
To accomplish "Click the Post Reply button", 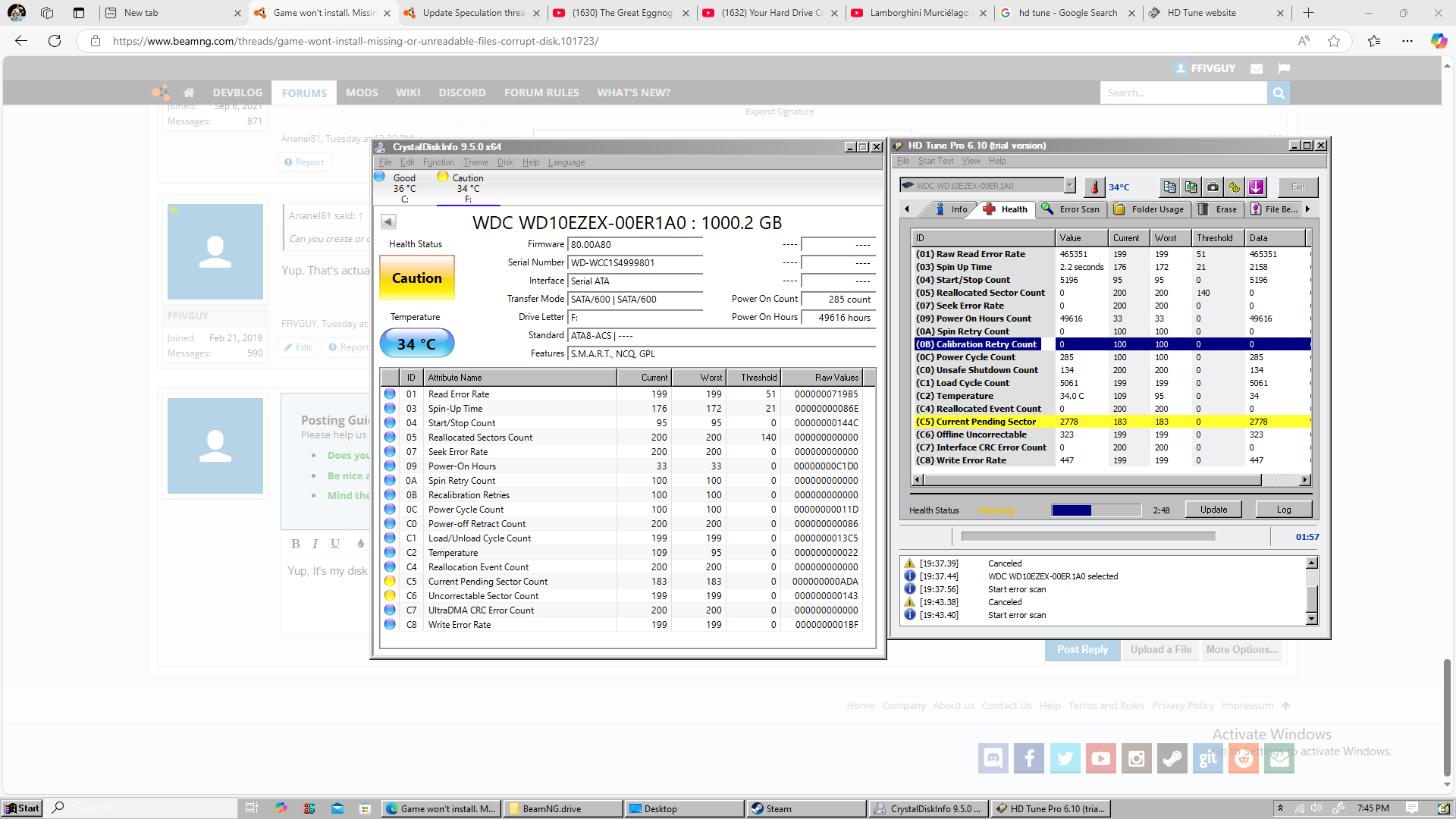I will [1082, 650].
